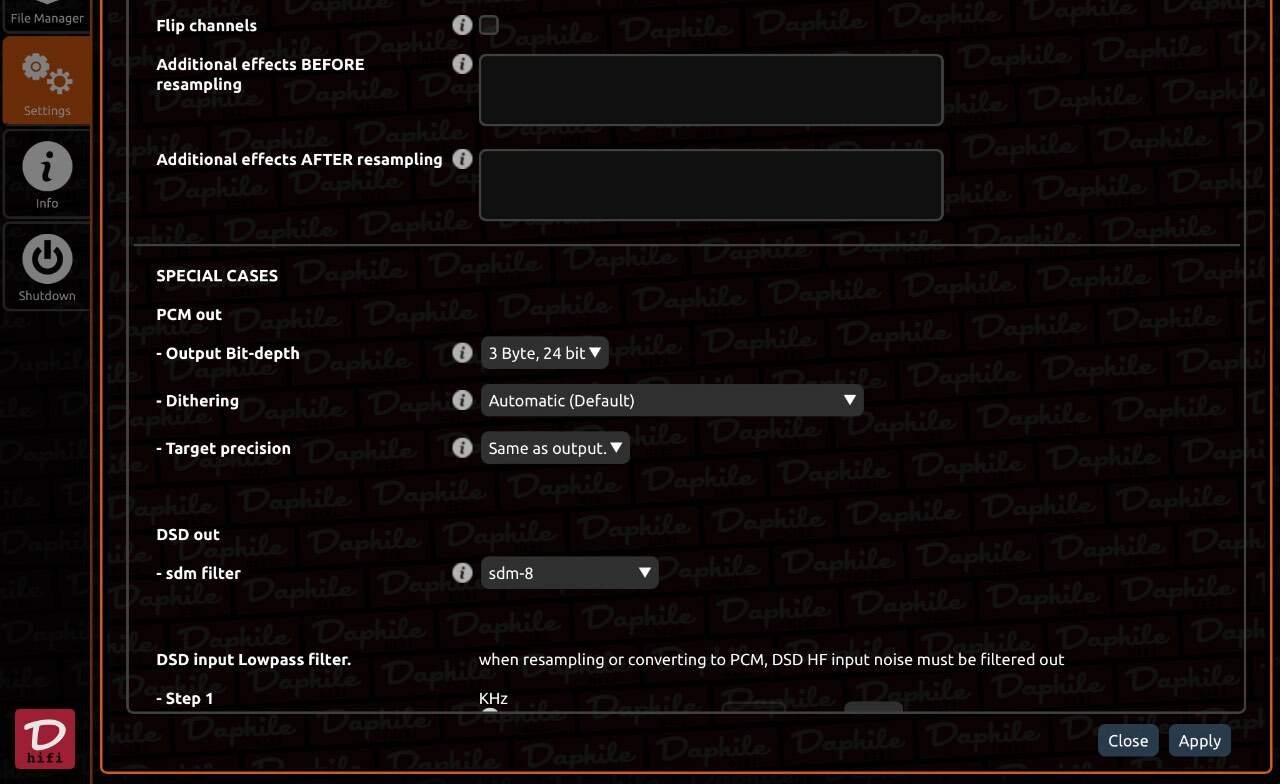The image size is (1280, 784).
Task: Open the Output Bit-depth dropdown
Action: 544,353
